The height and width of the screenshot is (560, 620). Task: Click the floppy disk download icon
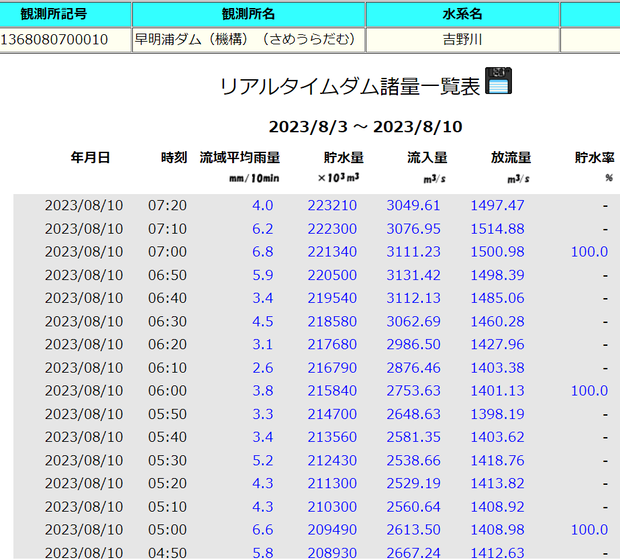498,81
